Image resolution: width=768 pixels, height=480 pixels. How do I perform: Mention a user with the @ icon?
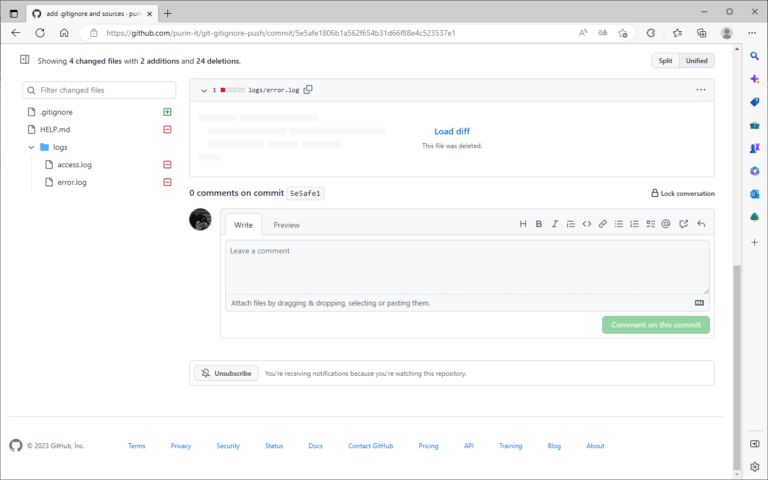[x=666, y=224]
